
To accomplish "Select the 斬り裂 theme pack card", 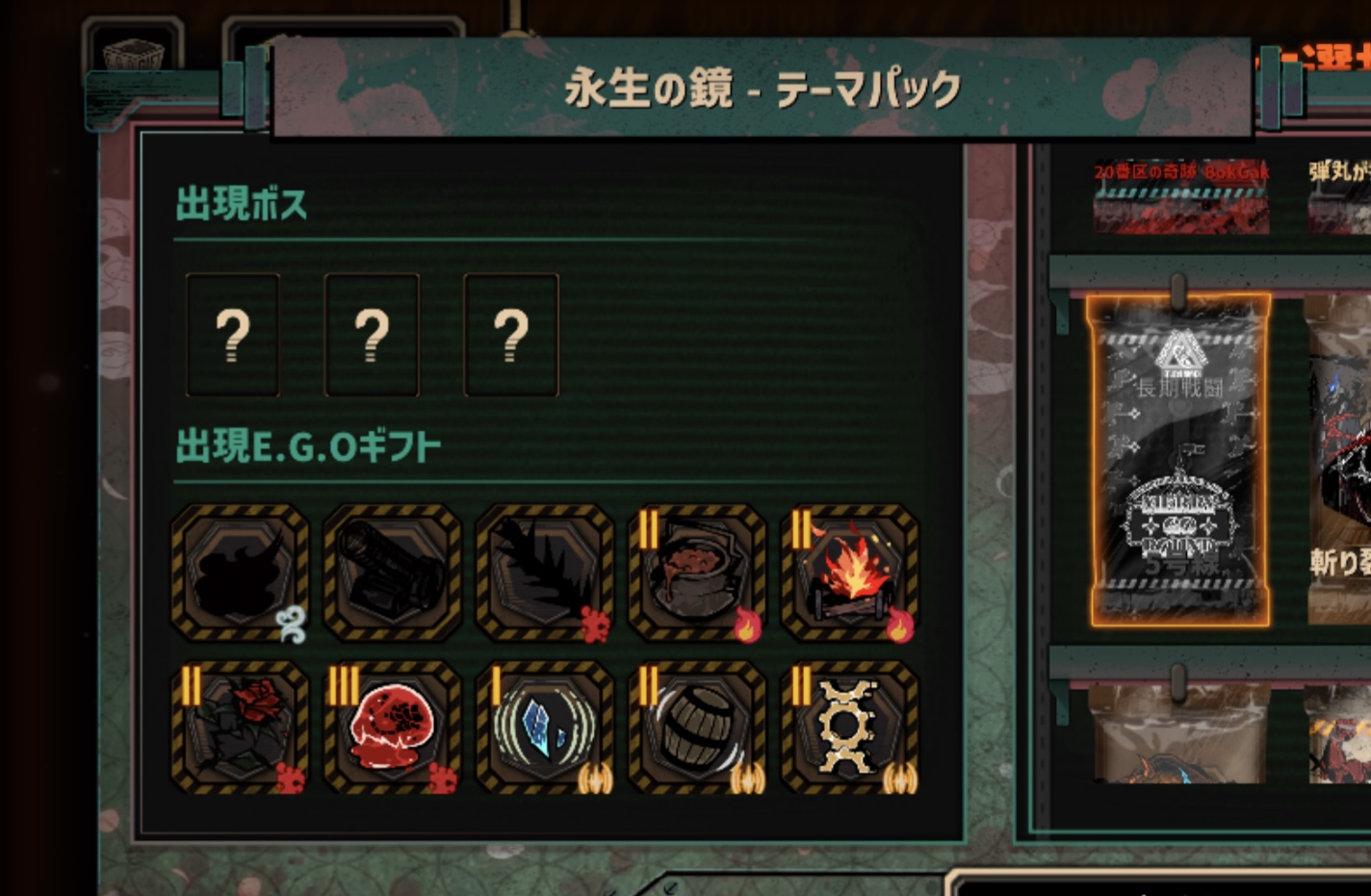I will [1339, 460].
